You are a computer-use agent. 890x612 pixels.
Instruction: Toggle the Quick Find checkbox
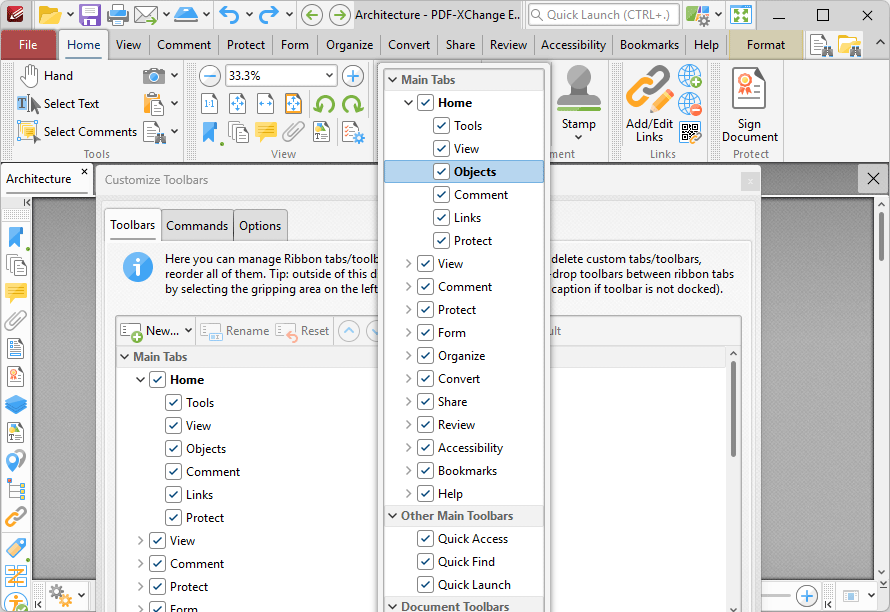[425, 561]
